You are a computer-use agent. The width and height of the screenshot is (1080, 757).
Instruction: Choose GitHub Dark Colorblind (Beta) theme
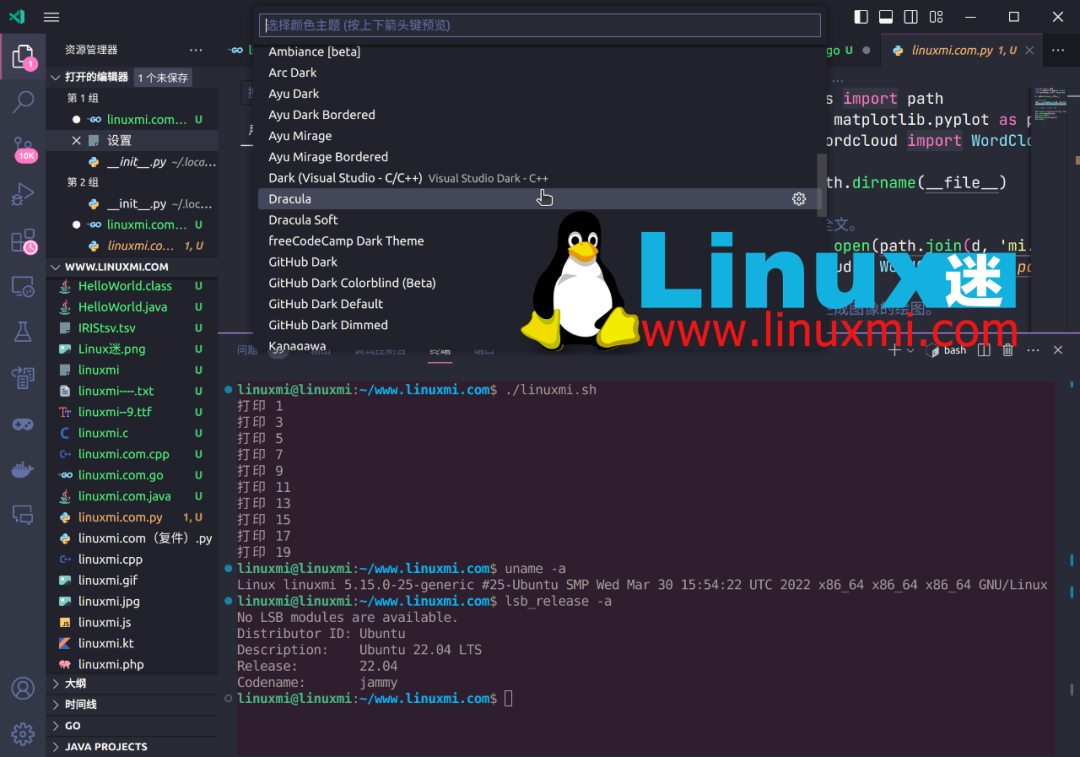click(539, 283)
